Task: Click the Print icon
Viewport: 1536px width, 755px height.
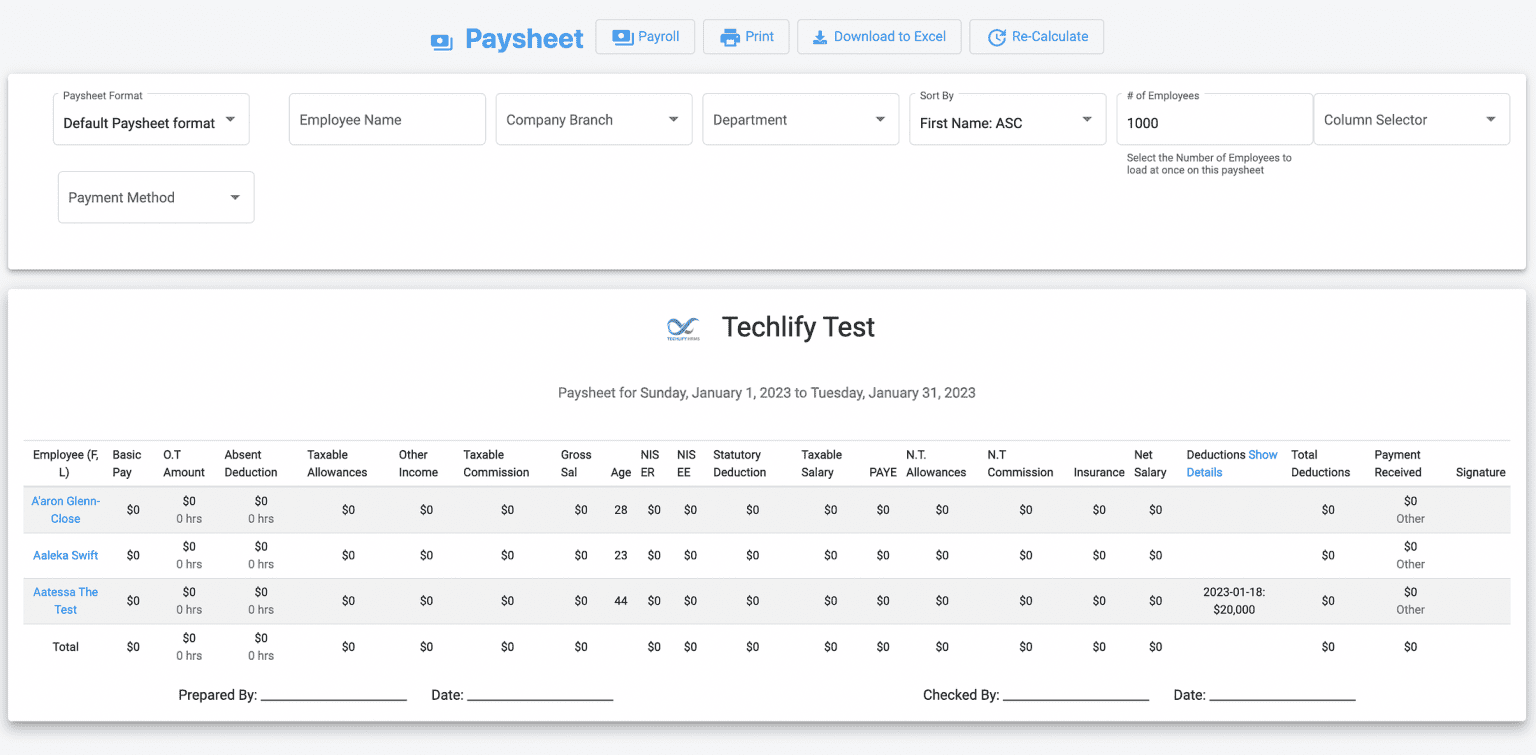Action: pyautogui.click(x=731, y=36)
